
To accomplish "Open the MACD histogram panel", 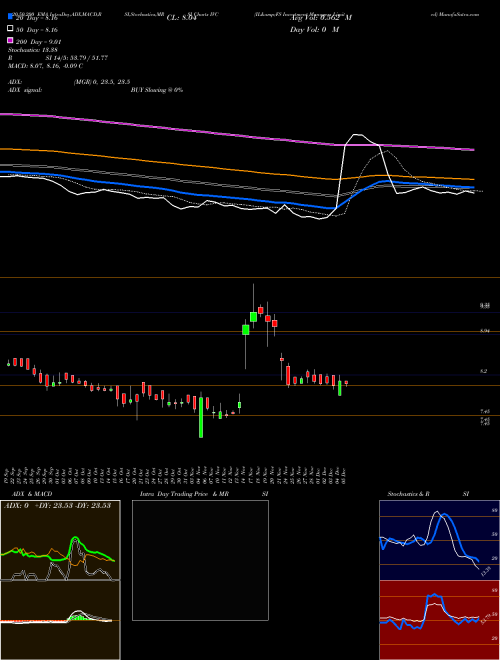I will click(60, 620).
